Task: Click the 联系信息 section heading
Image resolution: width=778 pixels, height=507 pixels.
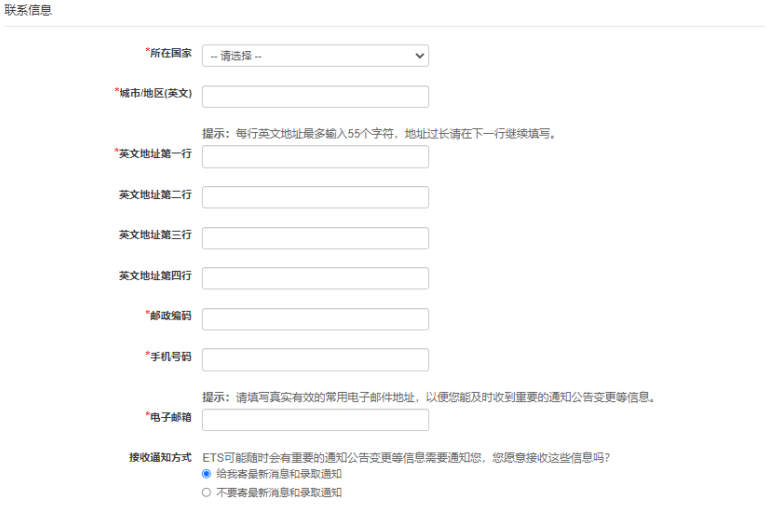Action: [x=29, y=10]
